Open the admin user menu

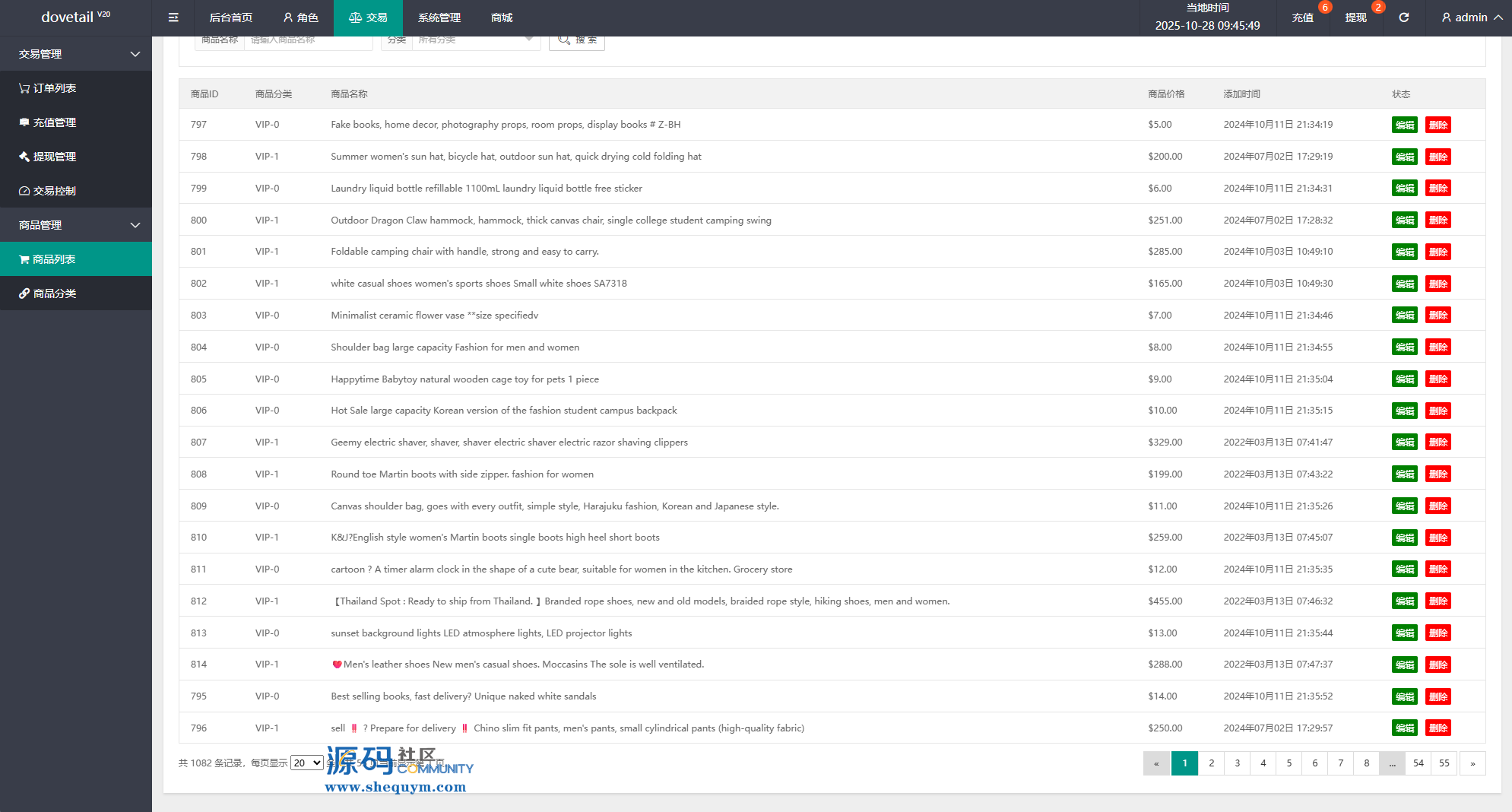(x=1472, y=17)
